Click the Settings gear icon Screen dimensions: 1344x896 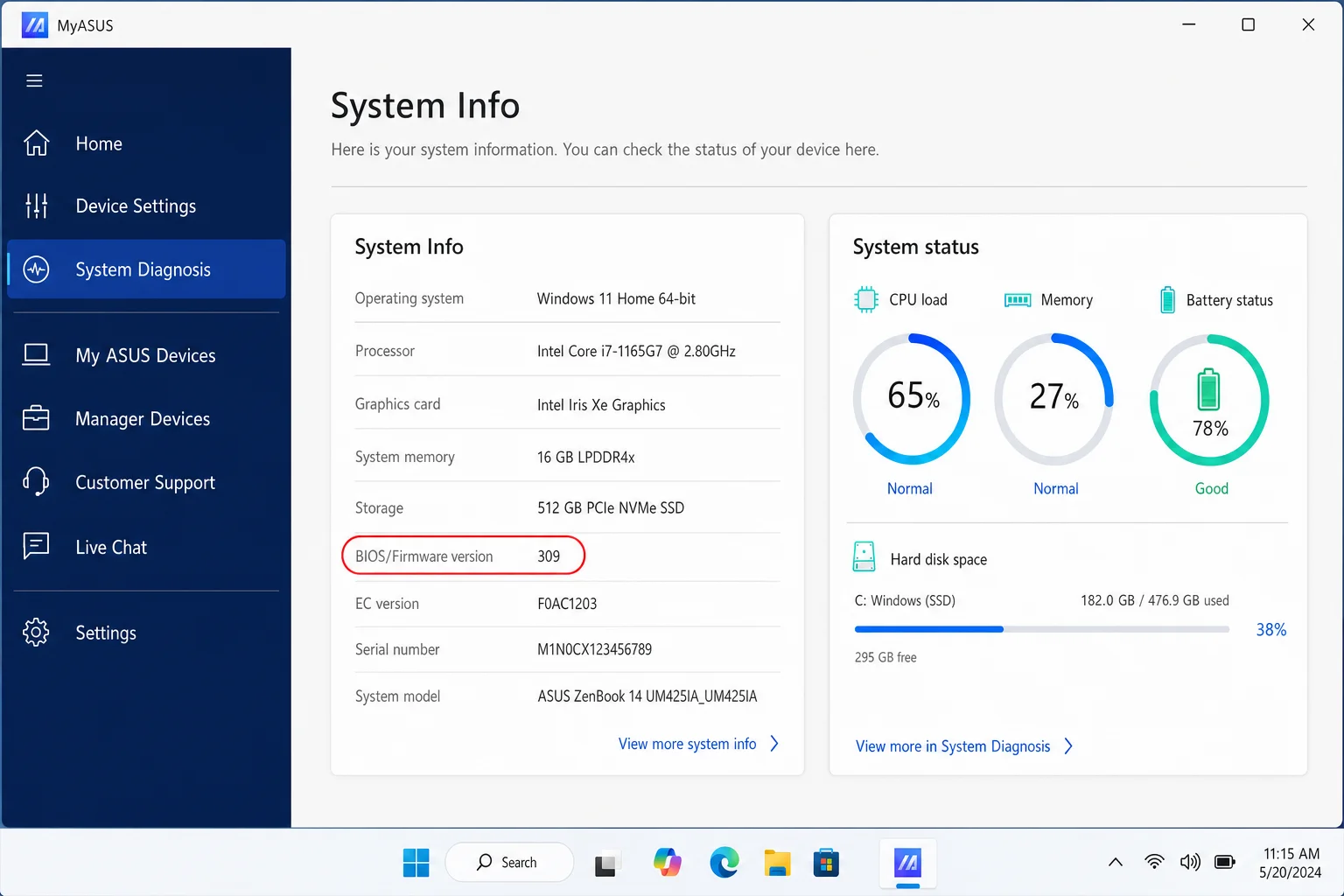36,632
